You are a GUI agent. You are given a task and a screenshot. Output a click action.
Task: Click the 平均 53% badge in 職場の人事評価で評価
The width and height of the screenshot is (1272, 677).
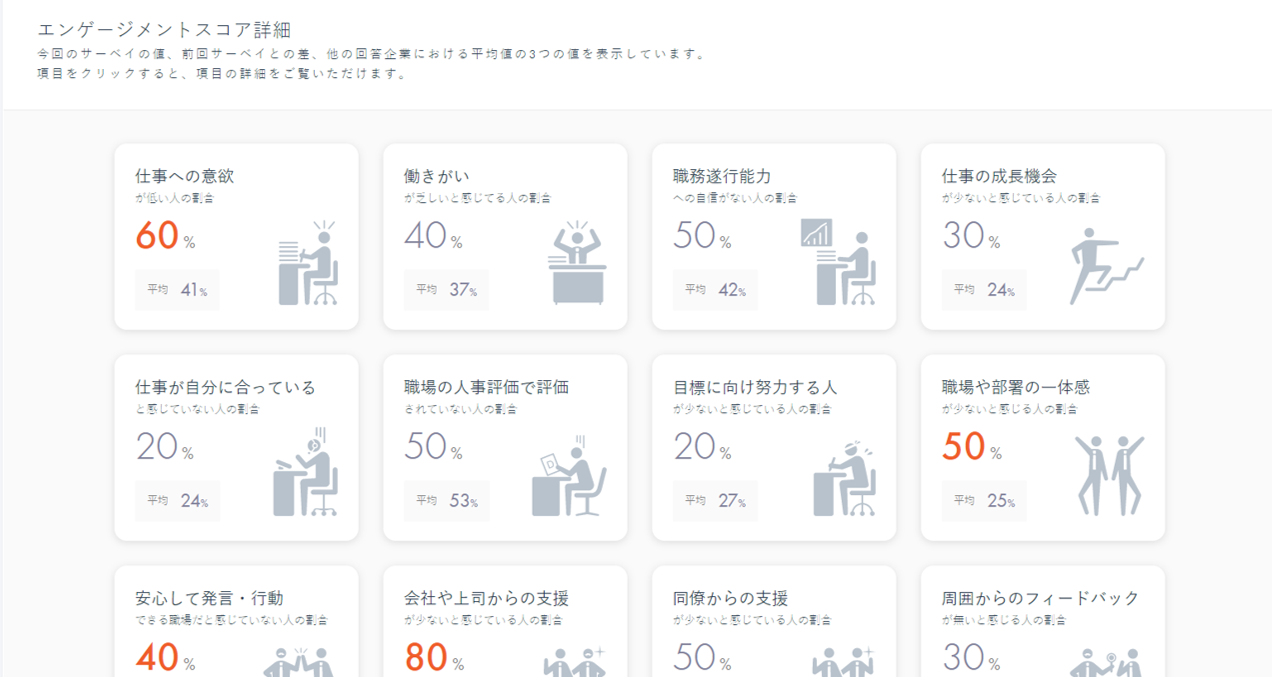click(446, 501)
